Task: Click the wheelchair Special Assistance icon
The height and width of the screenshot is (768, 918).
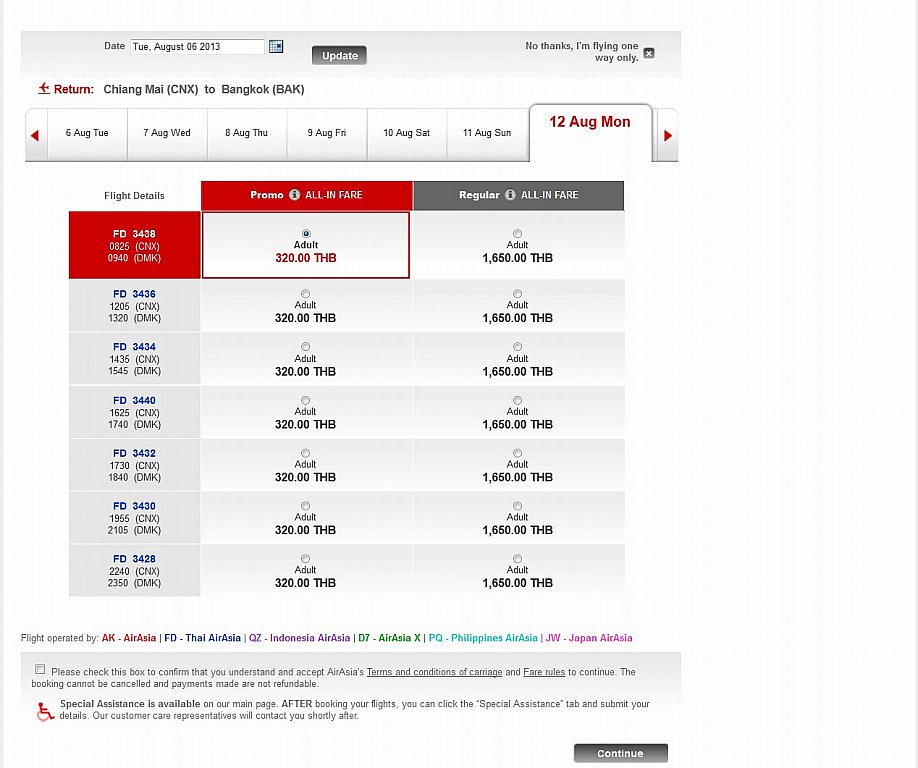Action: (45, 711)
